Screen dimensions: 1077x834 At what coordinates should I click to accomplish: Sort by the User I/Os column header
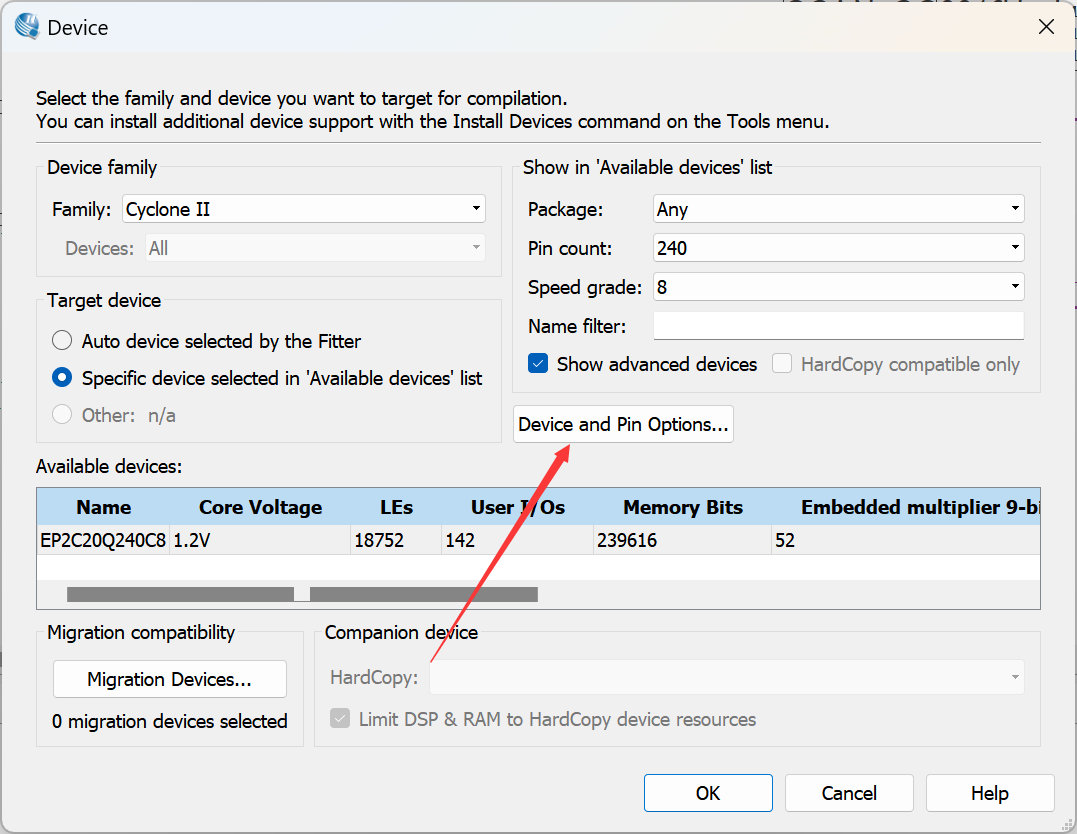(x=518, y=507)
